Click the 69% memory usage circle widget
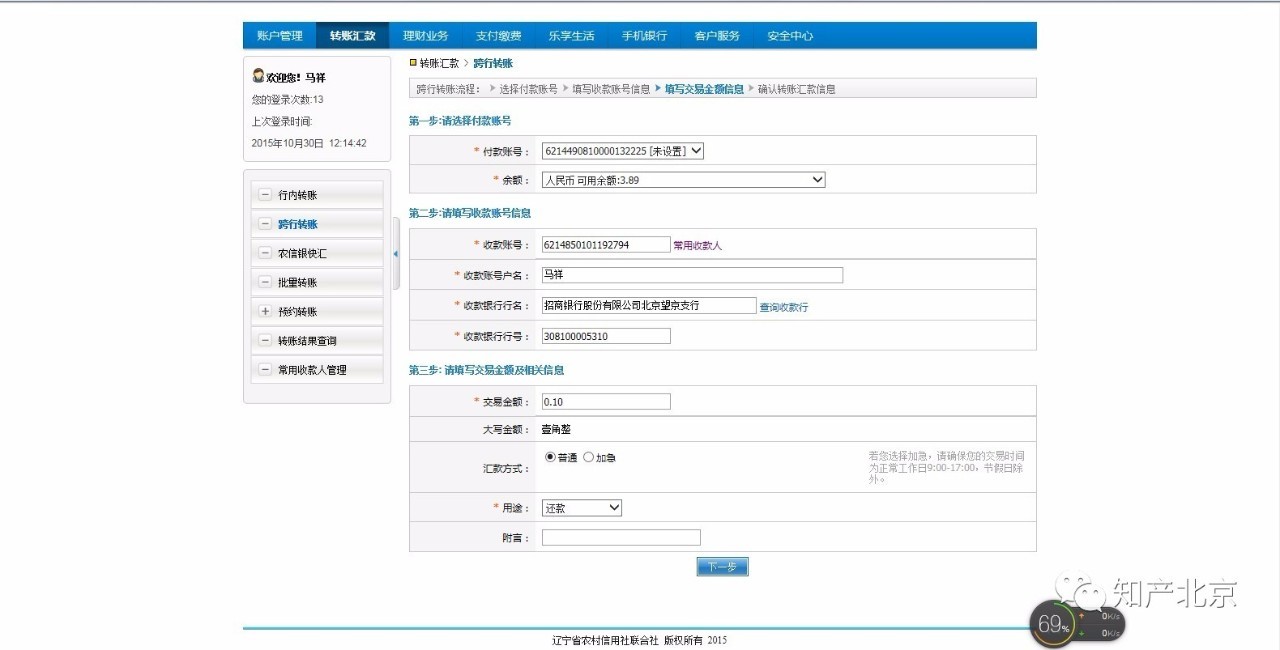Viewport: 1280px width, 650px height. coord(1053,625)
